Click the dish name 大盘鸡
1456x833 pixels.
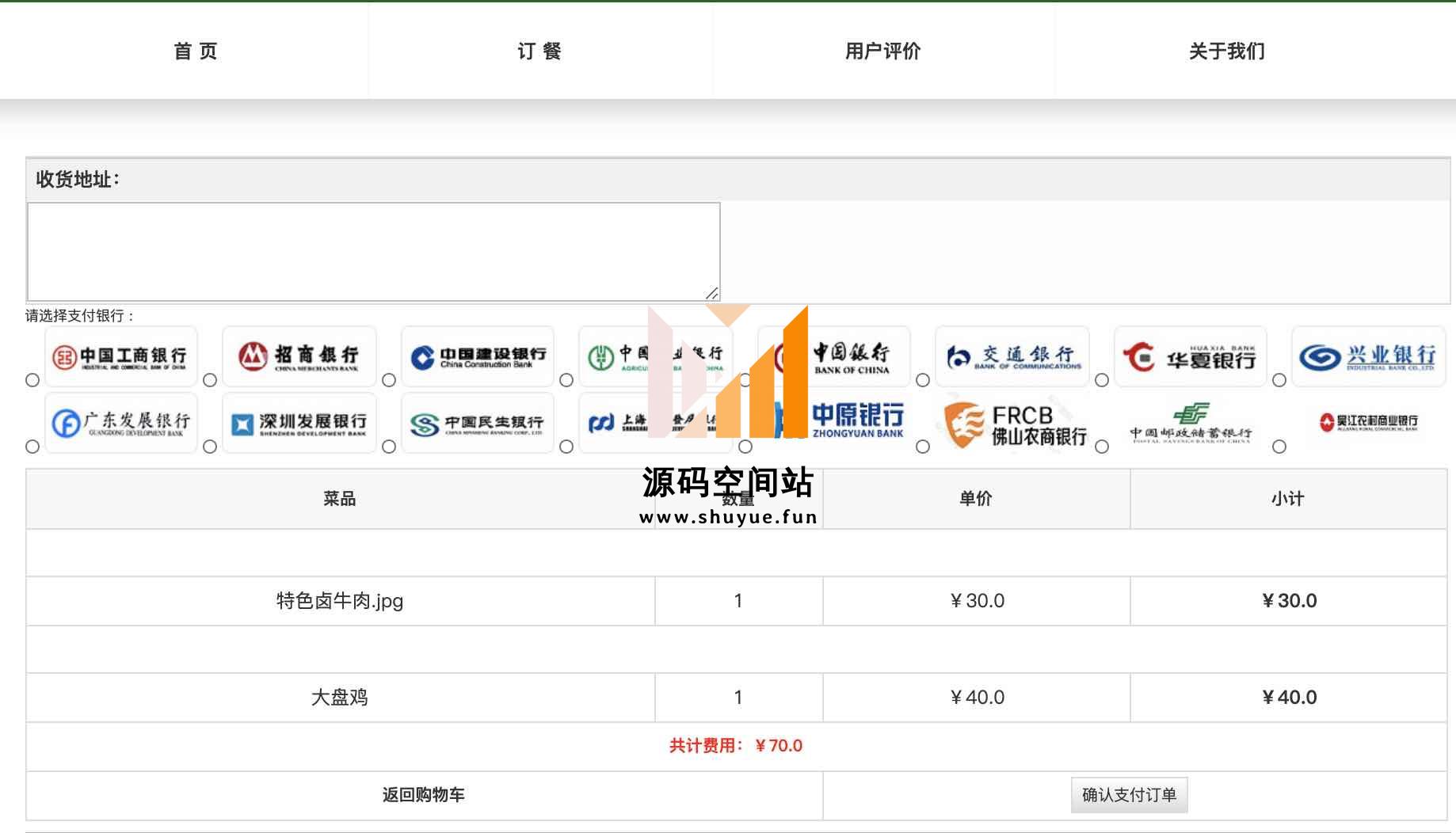[x=340, y=698]
